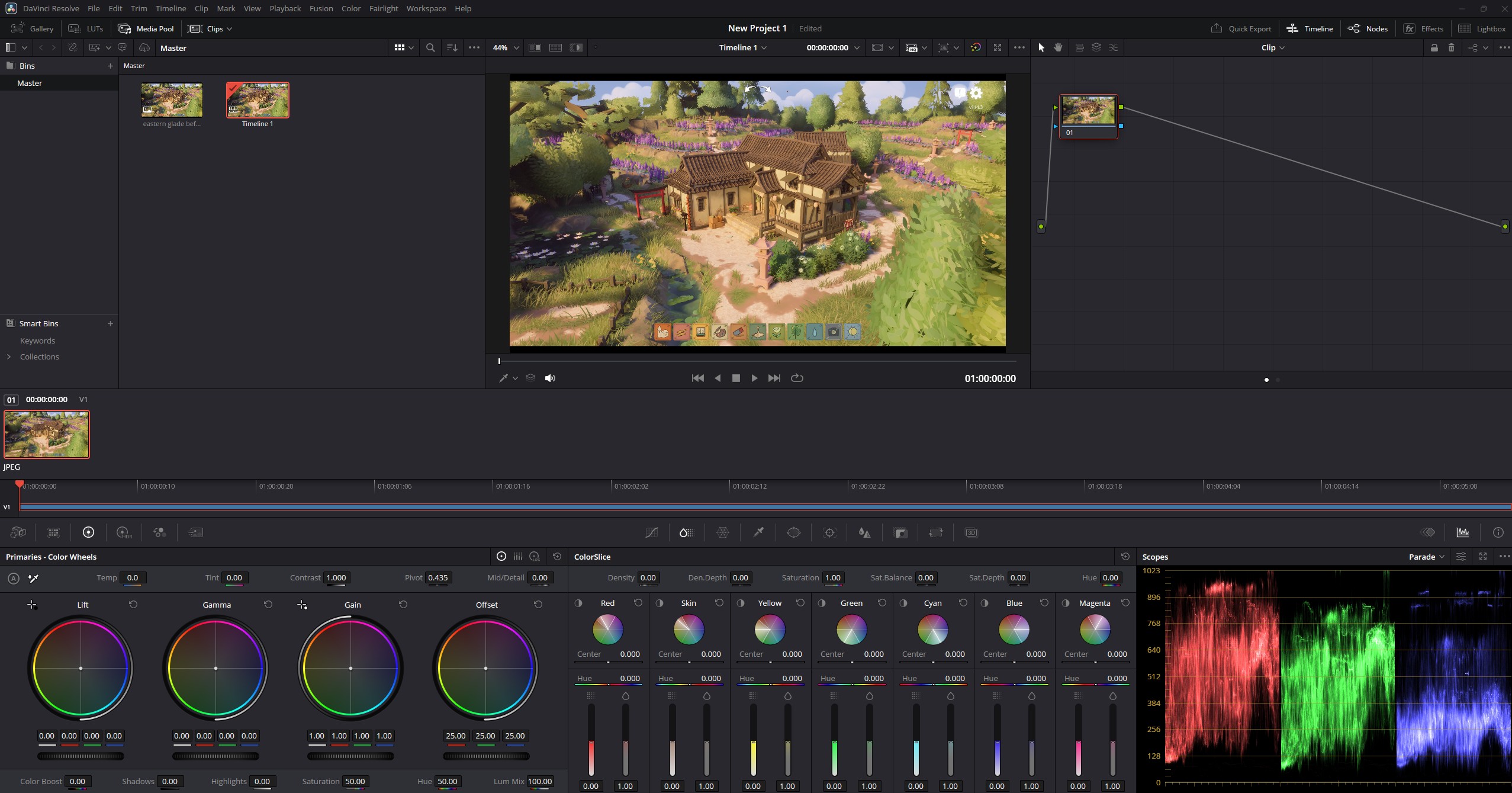
Task: Select the hand pan tool in node editor
Action: click(1058, 47)
